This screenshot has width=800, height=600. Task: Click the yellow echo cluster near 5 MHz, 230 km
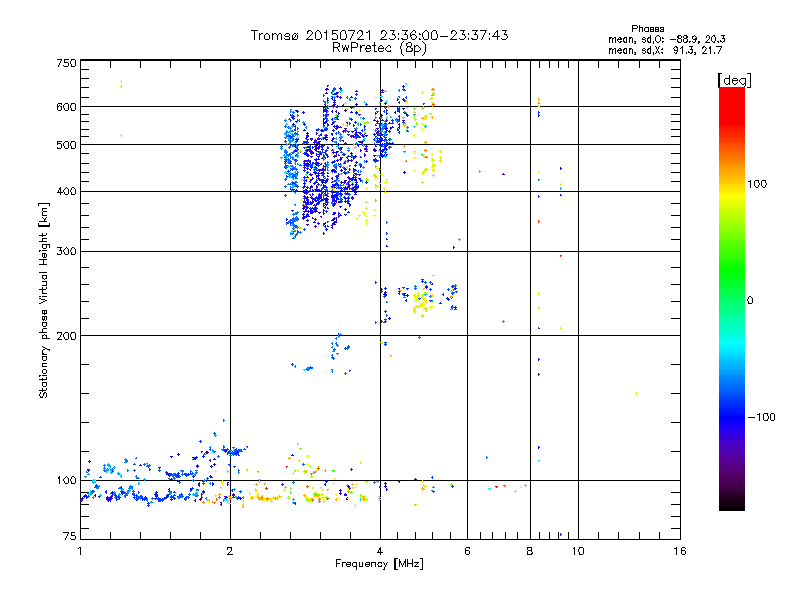tap(422, 302)
